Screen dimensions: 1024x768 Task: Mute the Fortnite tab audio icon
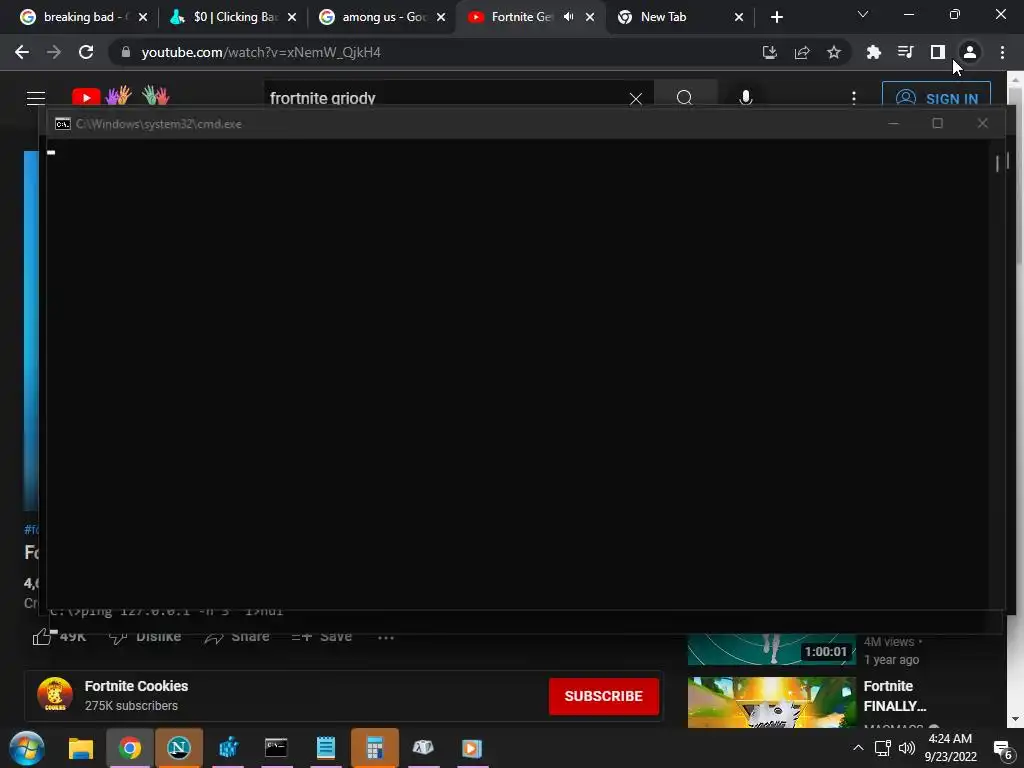tap(569, 17)
